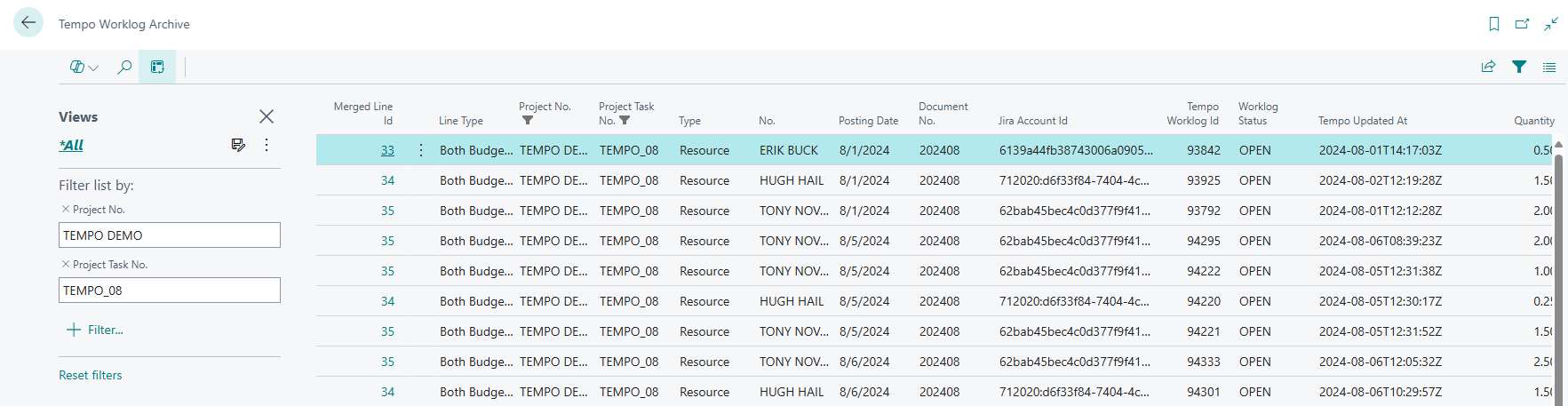Close the Views filter pane
This screenshot has height=406, width=1568.
coord(267,116)
